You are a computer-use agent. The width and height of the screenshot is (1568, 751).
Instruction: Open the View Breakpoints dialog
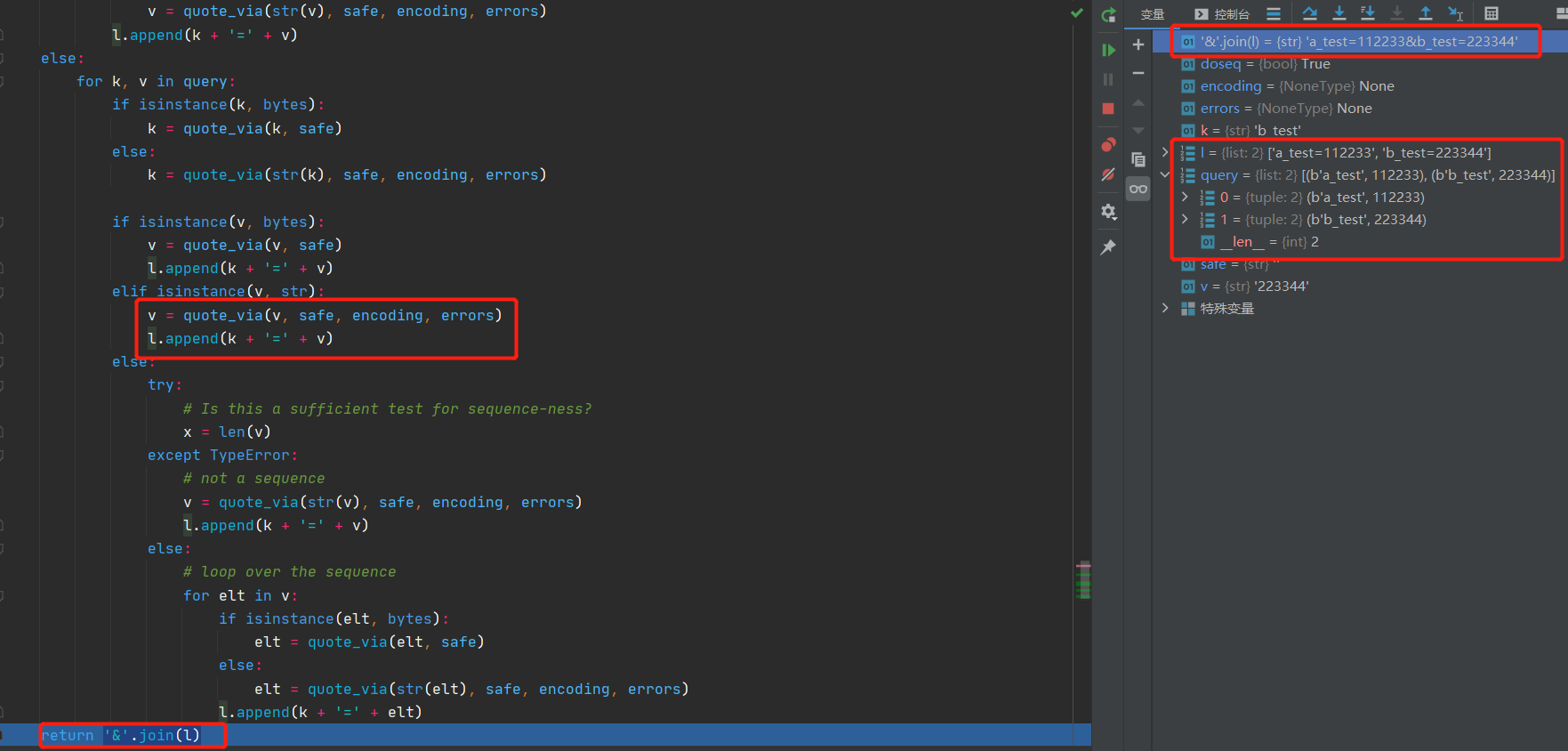click(x=1108, y=144)
